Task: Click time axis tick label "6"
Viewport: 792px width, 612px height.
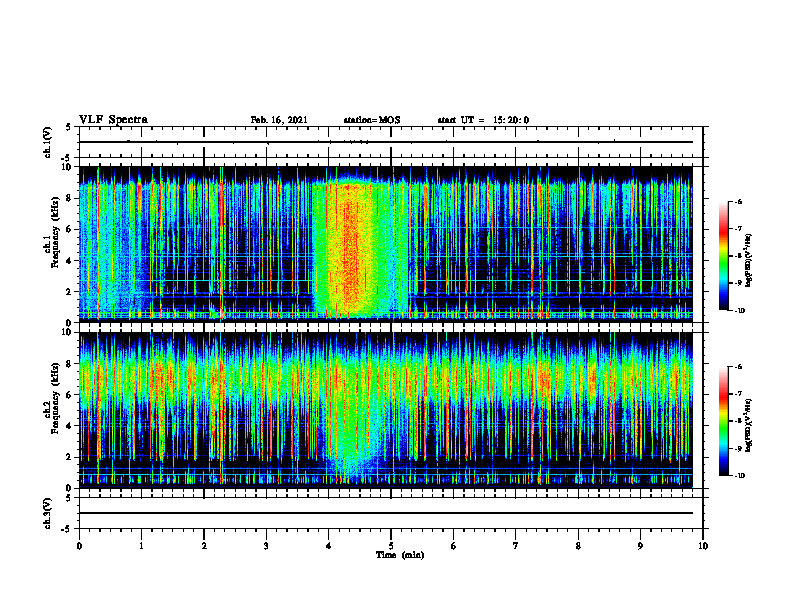Action: tap(454, 546)
